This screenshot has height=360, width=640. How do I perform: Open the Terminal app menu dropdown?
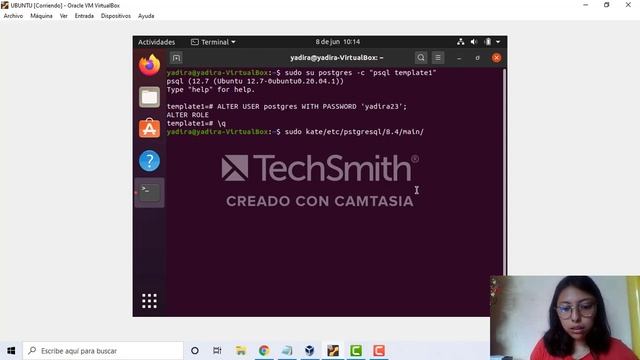(x=213, y=42)
